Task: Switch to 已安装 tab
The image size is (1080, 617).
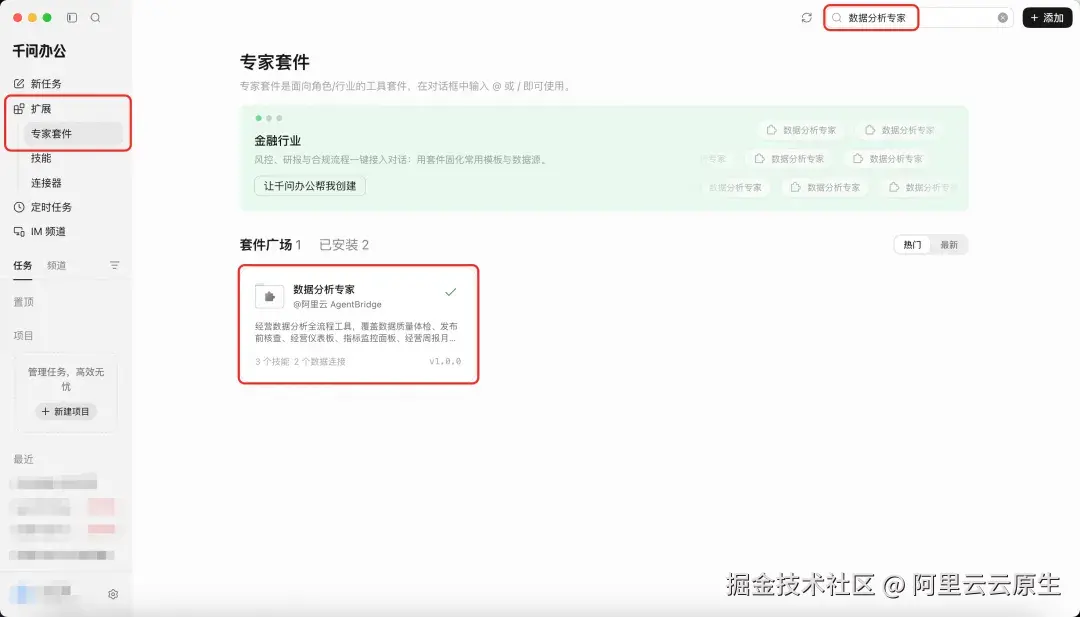Action: pyautogui.click(x=344, y=244)
